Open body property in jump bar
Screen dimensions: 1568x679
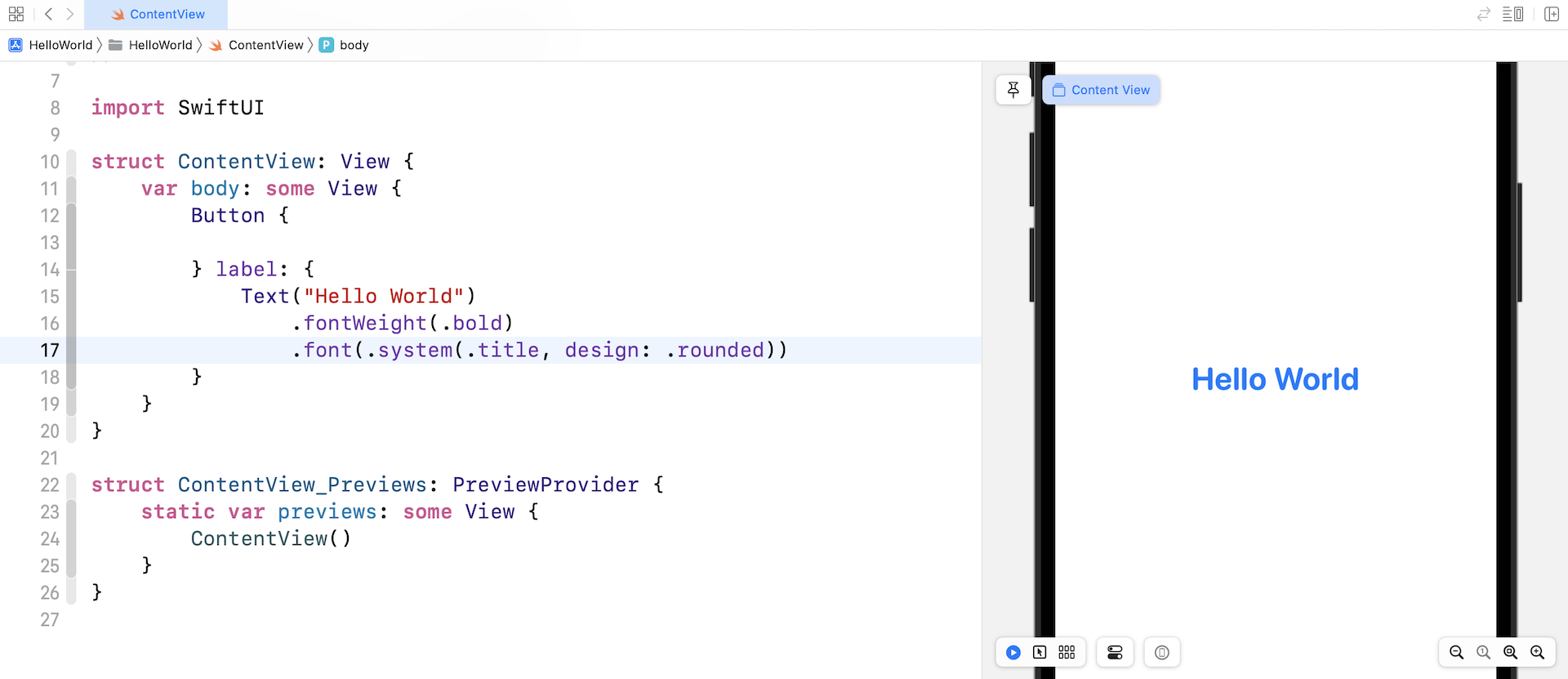click(344, 45)
